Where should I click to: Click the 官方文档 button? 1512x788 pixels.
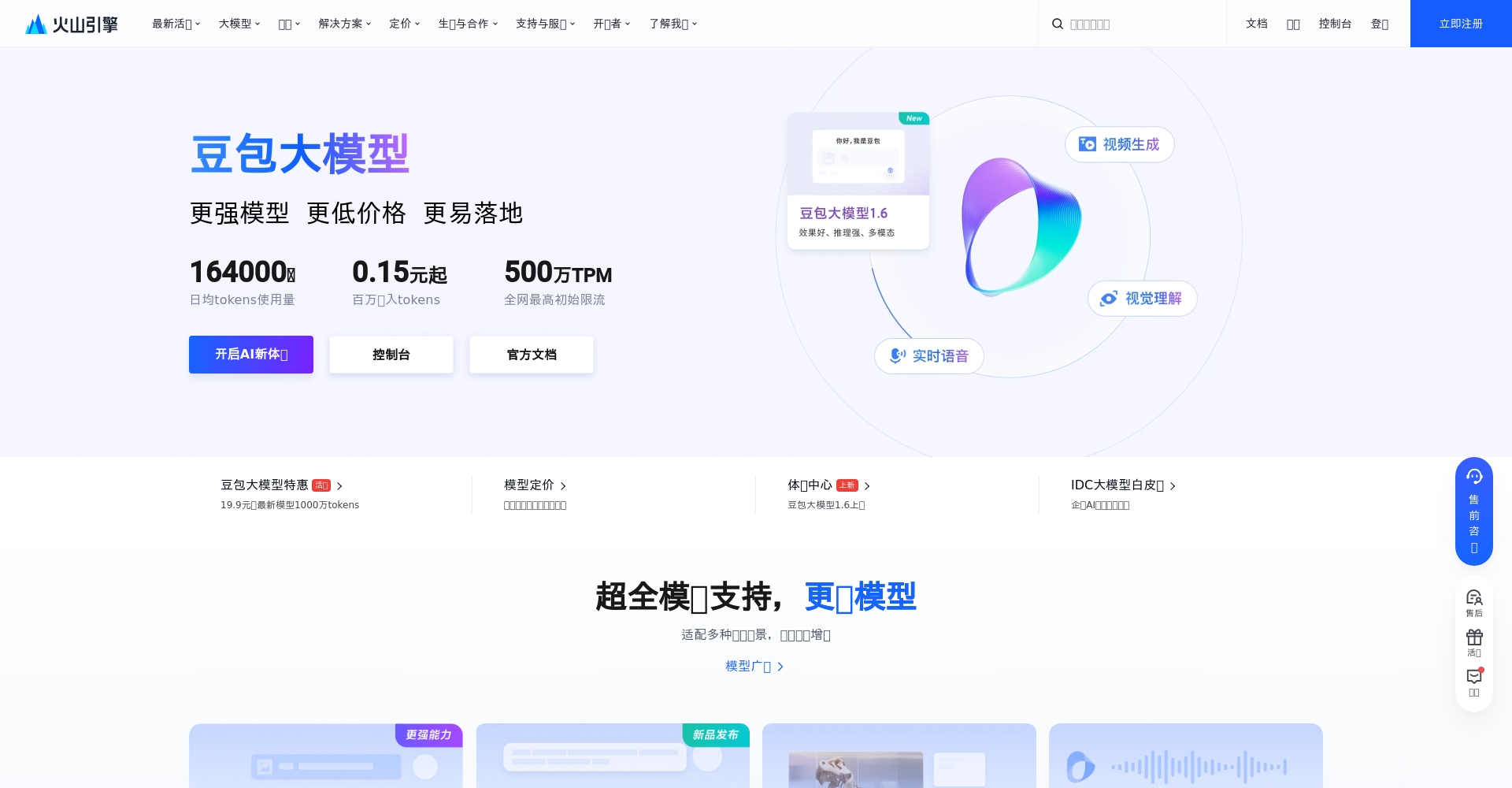click(x=532, y=355)
